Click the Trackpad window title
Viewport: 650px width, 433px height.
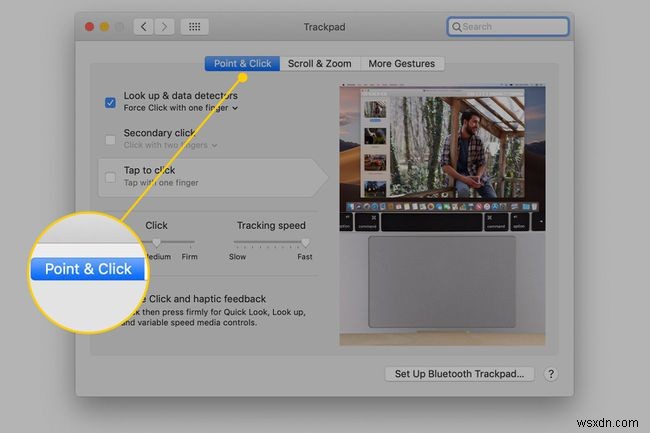pyautogui.click(x=325, y=27)
